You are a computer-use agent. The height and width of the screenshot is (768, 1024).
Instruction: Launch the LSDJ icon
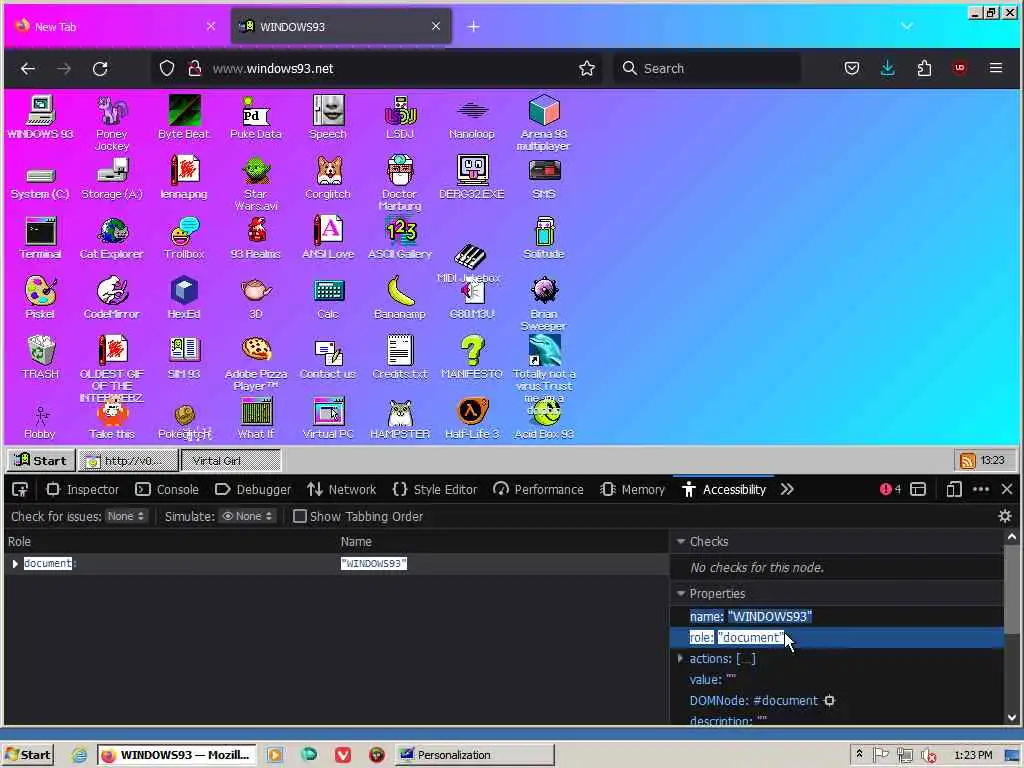click(400, 117)
